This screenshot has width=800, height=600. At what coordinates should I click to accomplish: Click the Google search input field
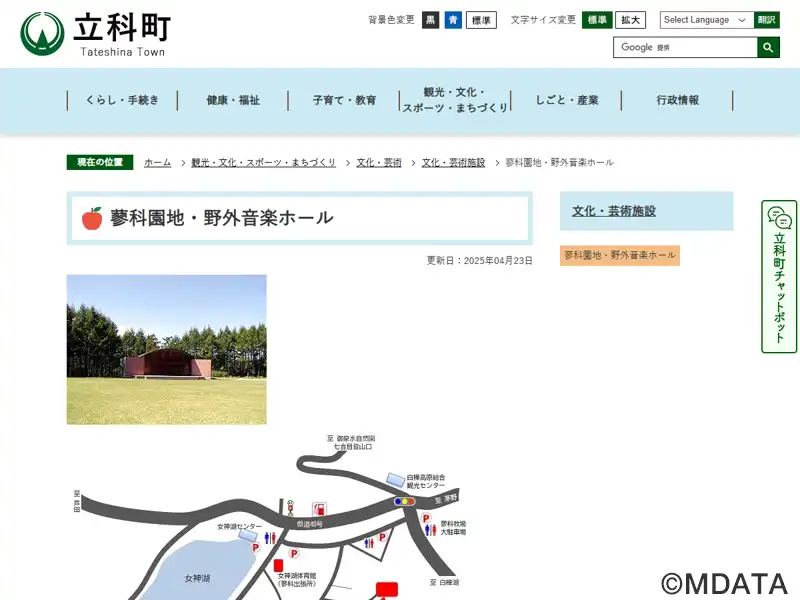tap(685, 47)
